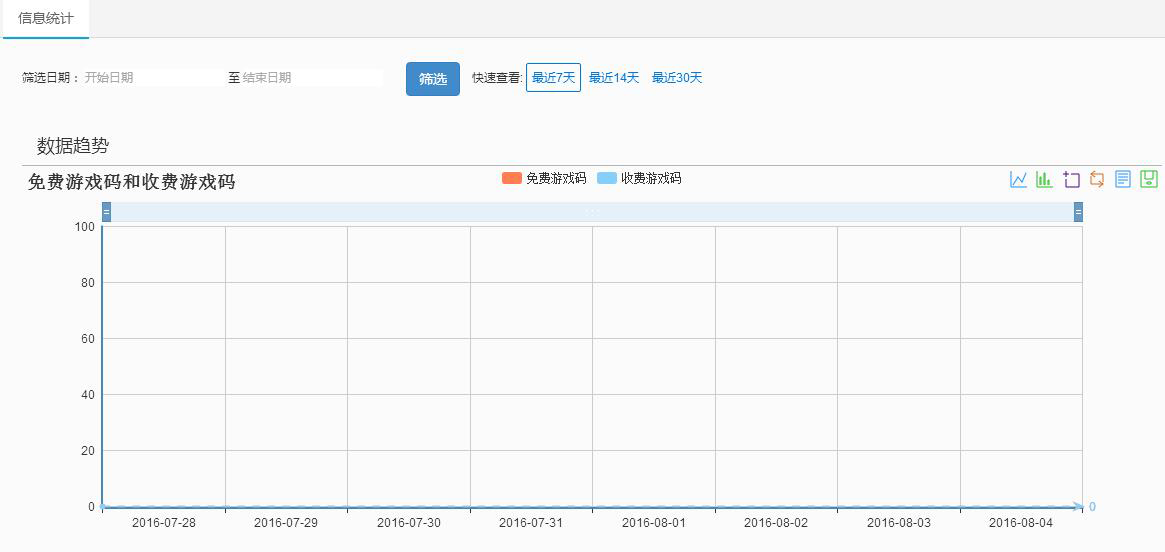Select the 最近7天 quick view
The width and height of the screenshot is (1165, 552).
point(553,78)
